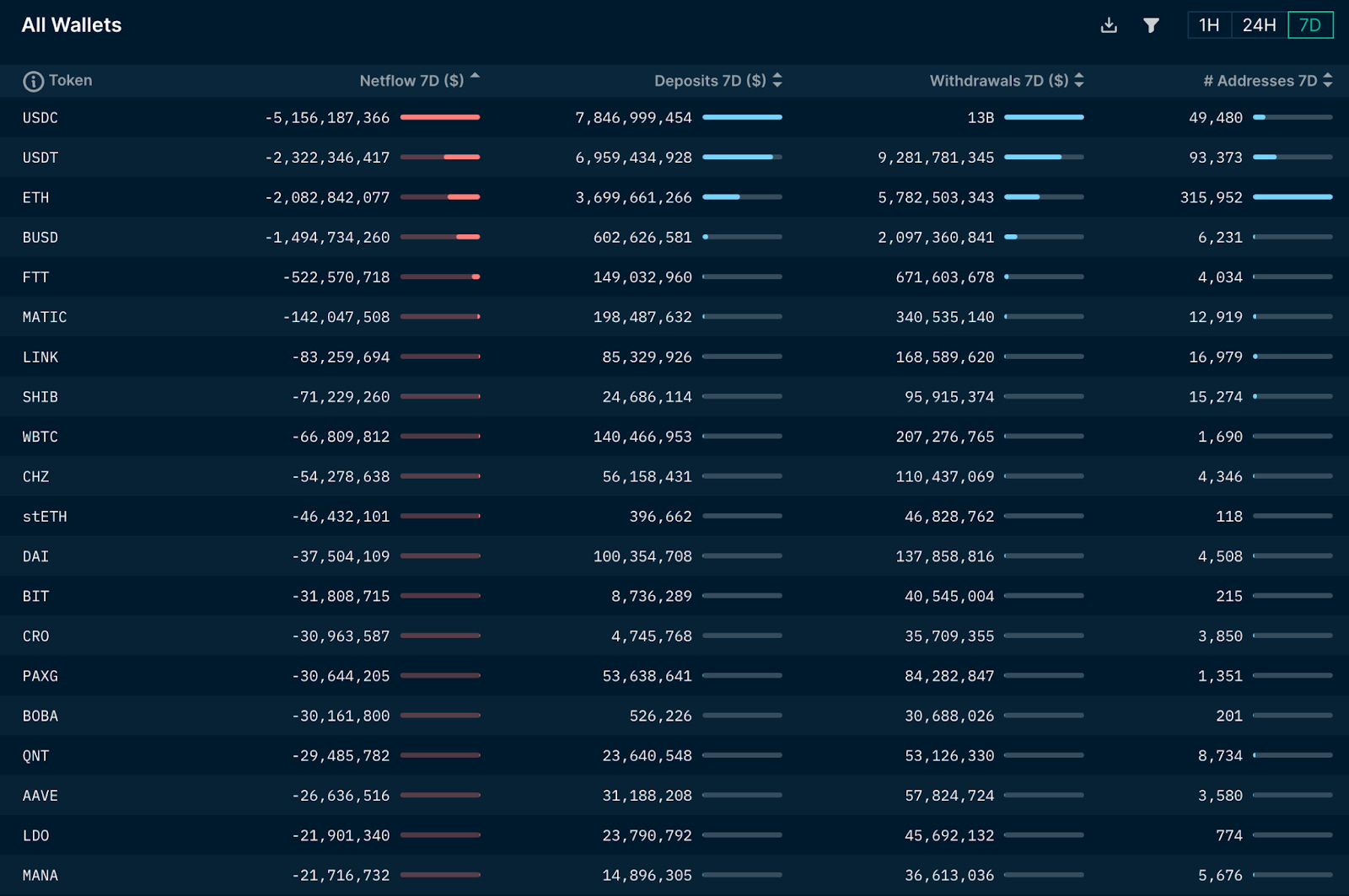
Task: Select the LDO token name
Action: [x=36, y=836]
